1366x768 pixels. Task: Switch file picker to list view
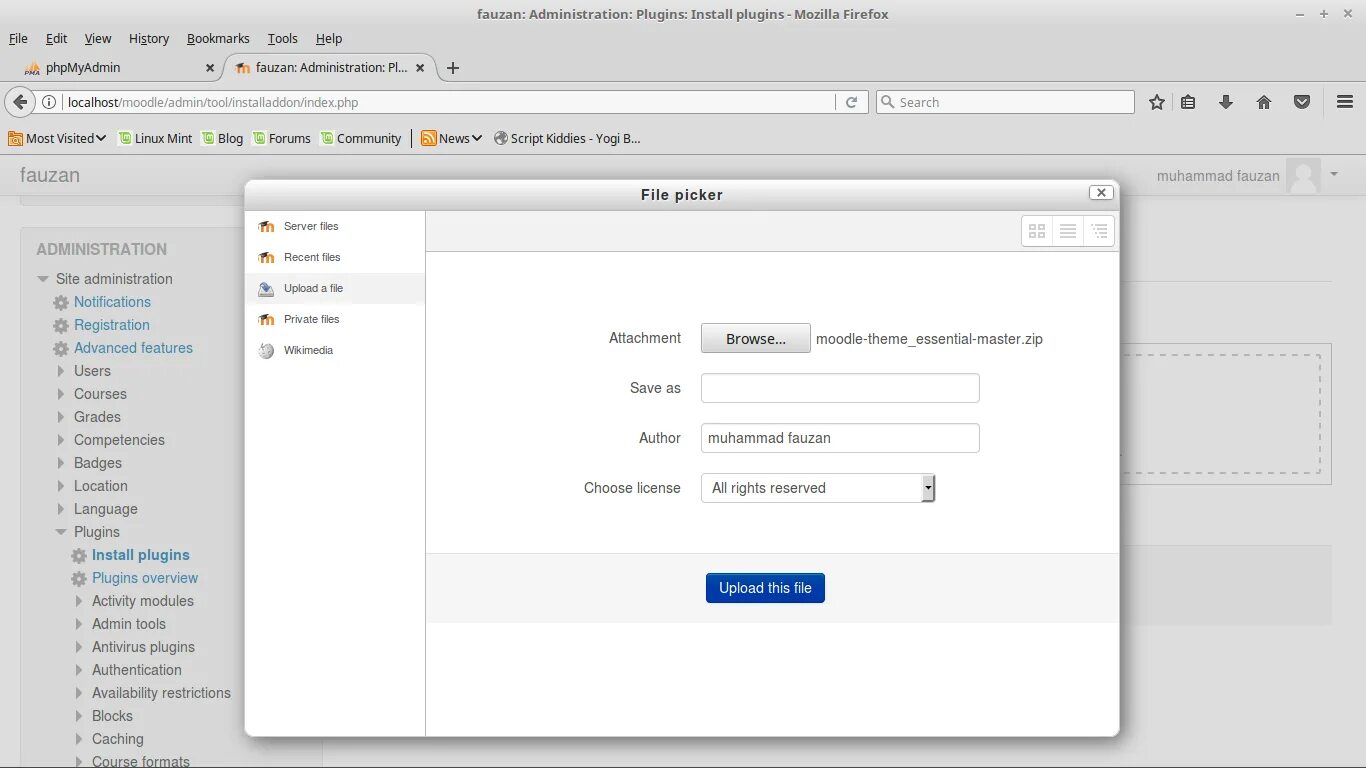[1068, 231]
